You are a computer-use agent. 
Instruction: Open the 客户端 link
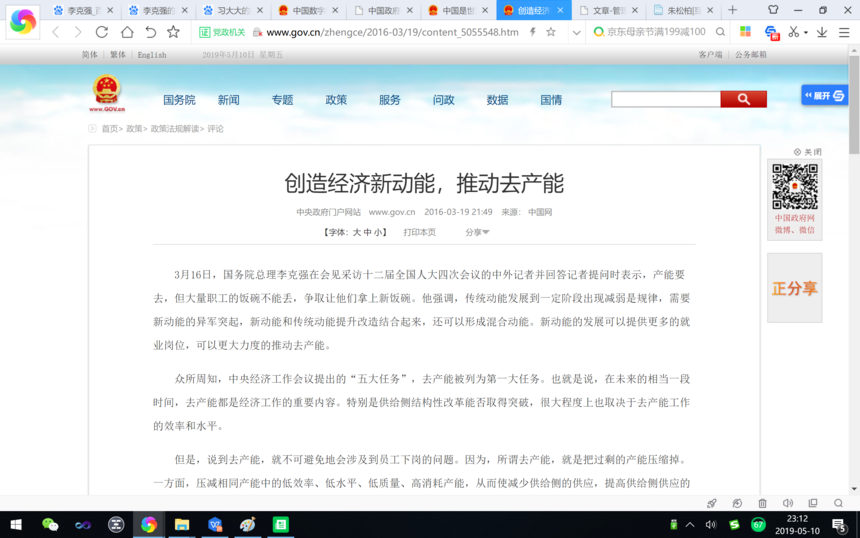(x=710, y=55)
